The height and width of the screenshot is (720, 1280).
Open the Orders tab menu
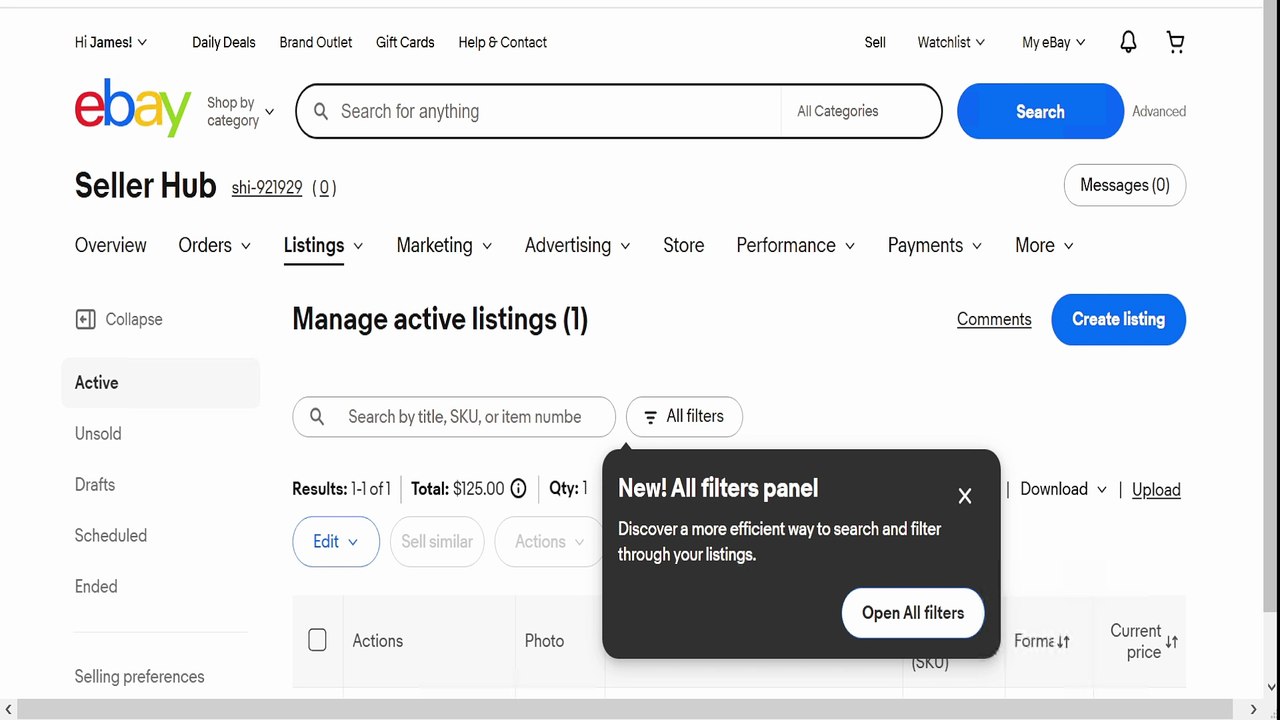214,245
